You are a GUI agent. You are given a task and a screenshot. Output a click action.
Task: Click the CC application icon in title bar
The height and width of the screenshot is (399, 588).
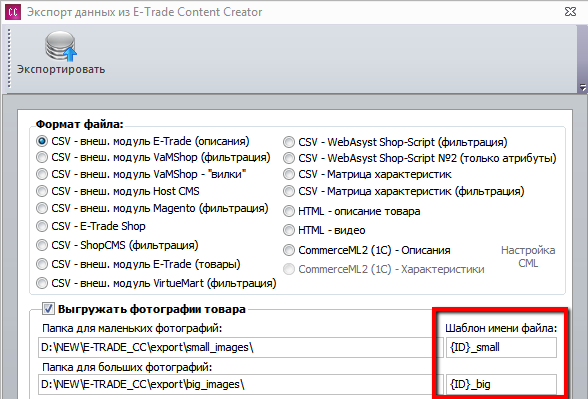point(13,12)
